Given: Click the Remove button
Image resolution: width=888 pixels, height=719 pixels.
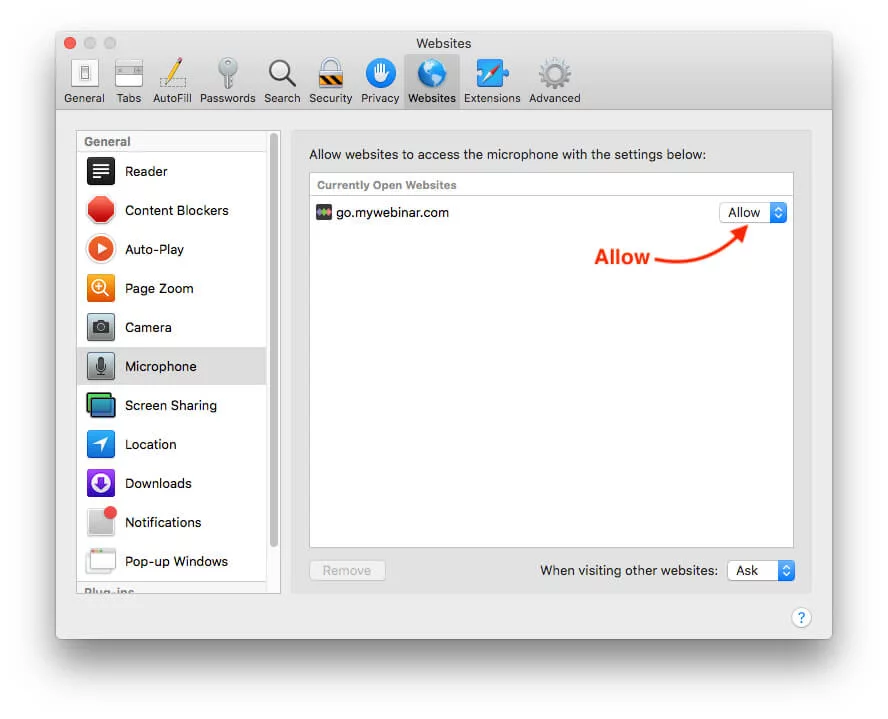Looking at the screenshot, I should click(347, 570).
